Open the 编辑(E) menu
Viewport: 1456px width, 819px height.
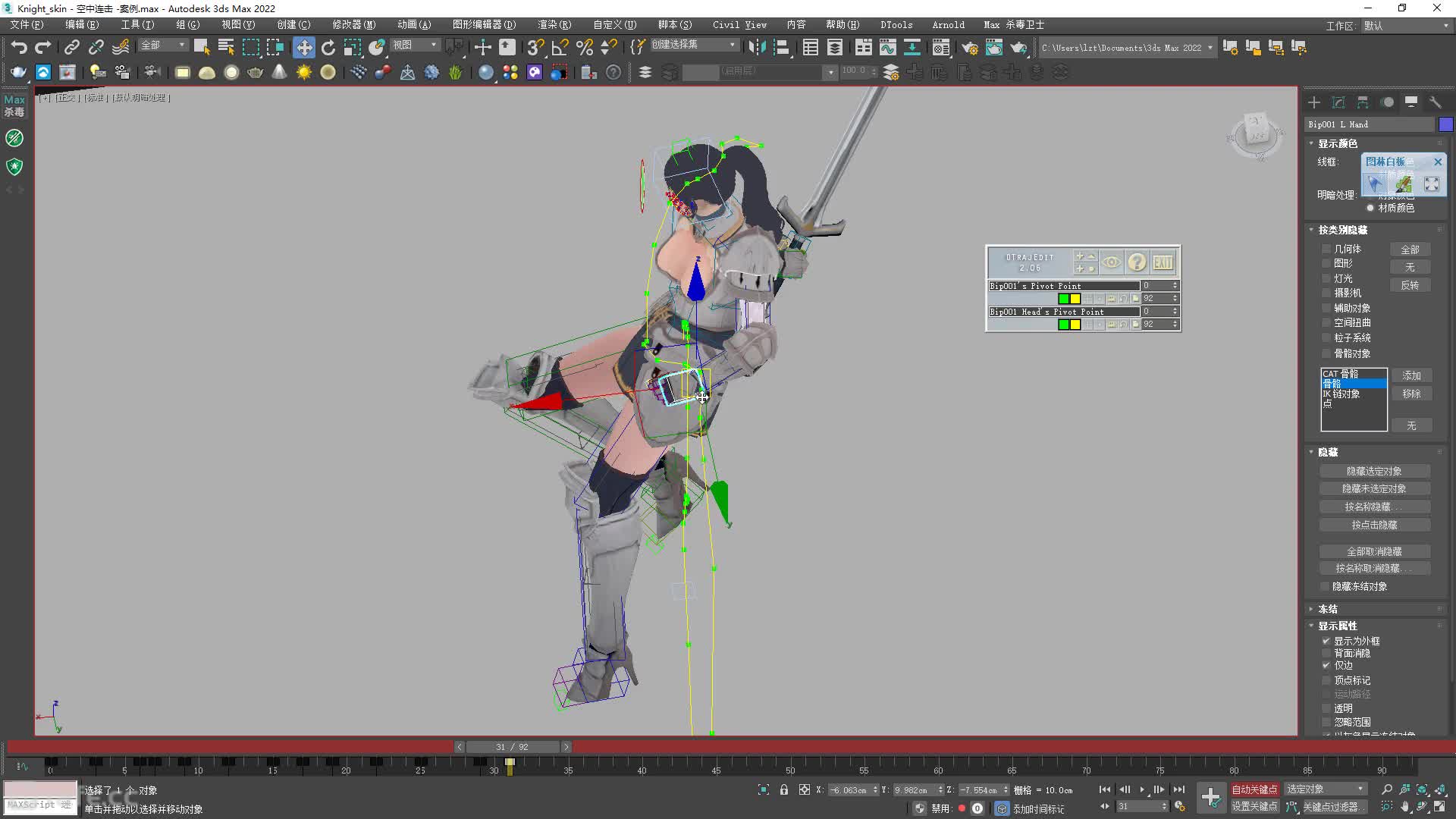coord(82,25)
